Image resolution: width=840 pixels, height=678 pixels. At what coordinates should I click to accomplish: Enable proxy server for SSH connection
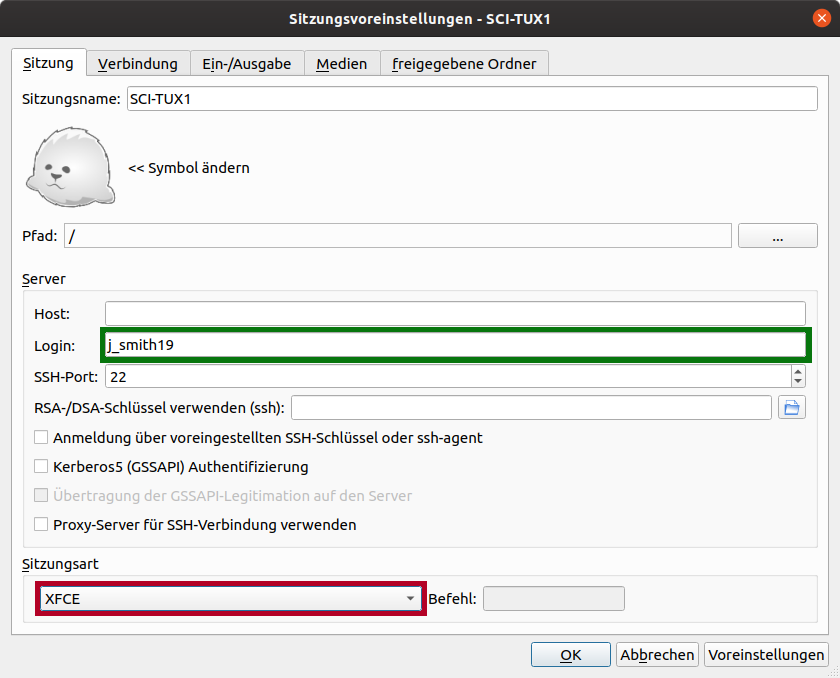(41, 524)
